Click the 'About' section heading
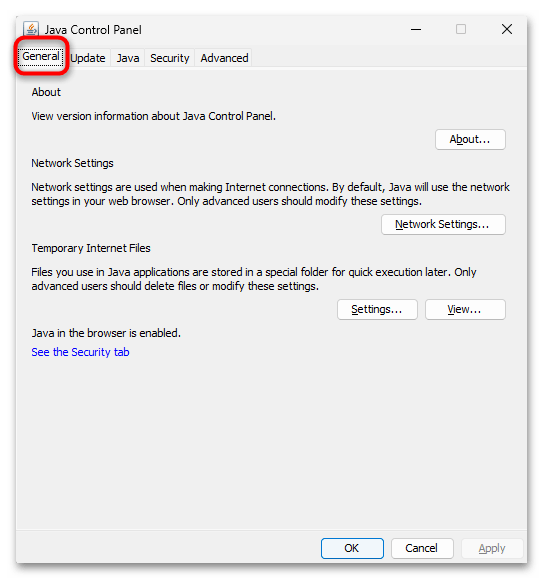 pos(46,92)
